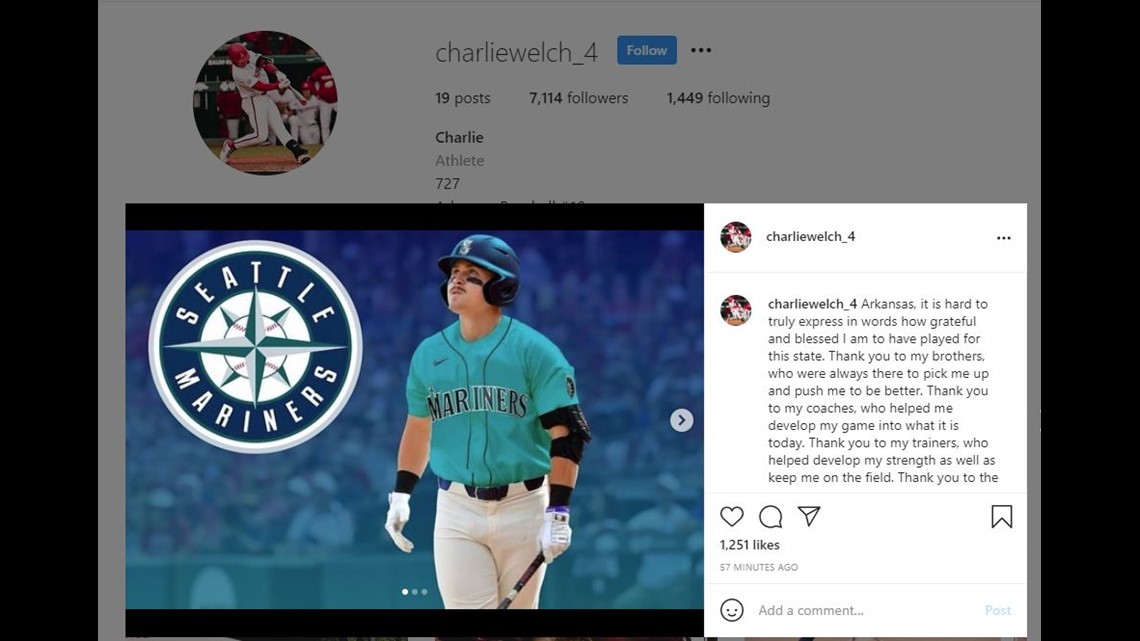
Task: View the 7,114 followers list
Action: (578, 98)
